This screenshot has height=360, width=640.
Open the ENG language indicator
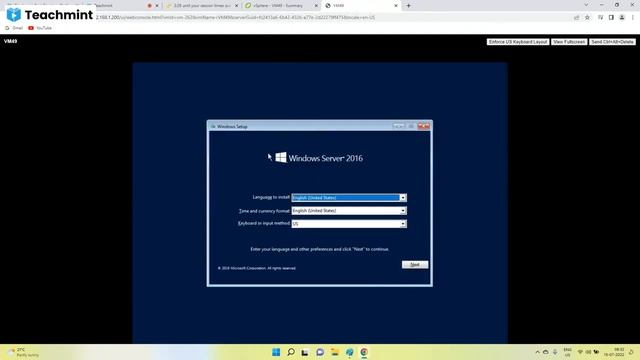[567, 352]
